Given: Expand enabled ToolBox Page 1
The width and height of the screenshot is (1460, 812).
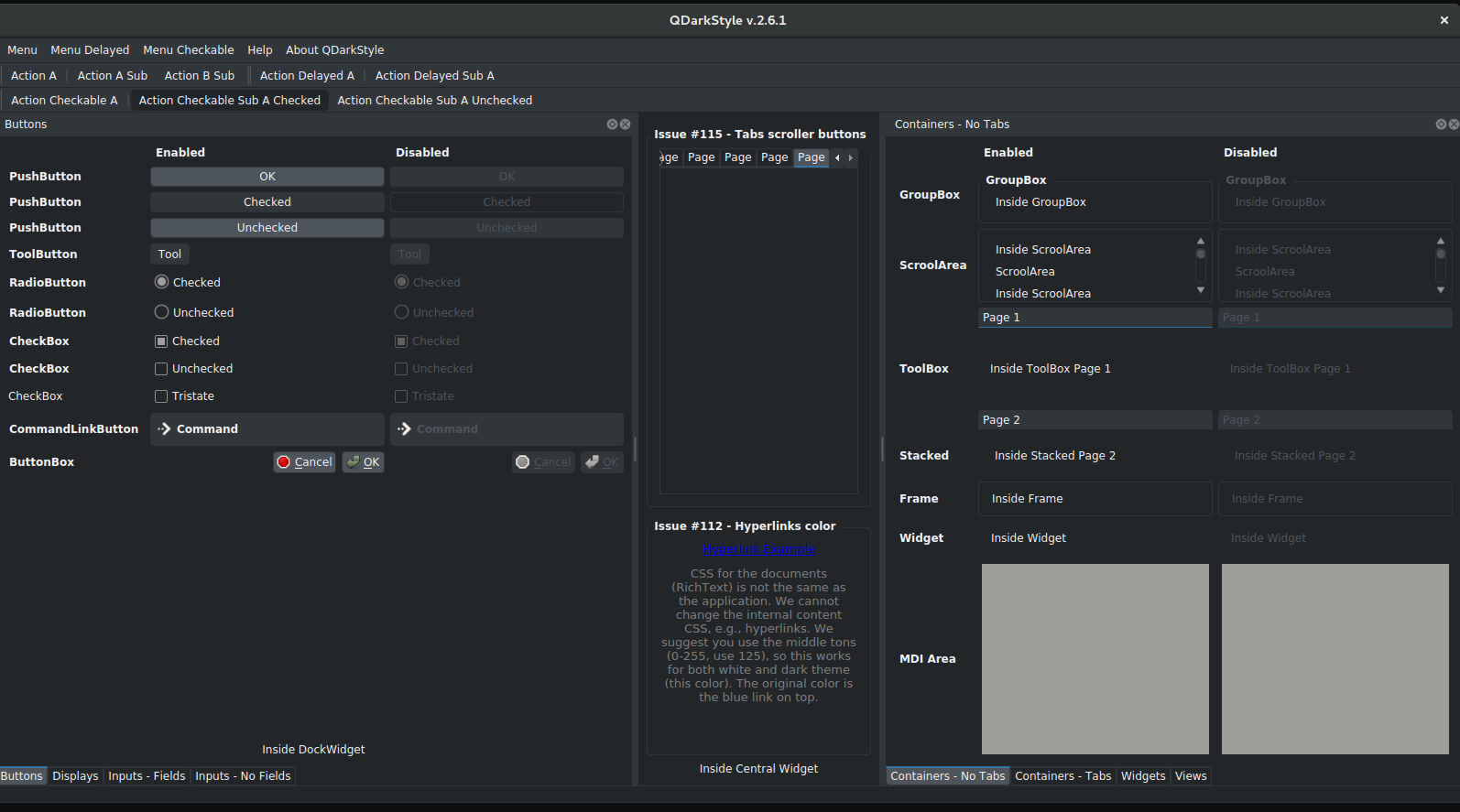Looking at the screenshot, I should (1095, 318).
